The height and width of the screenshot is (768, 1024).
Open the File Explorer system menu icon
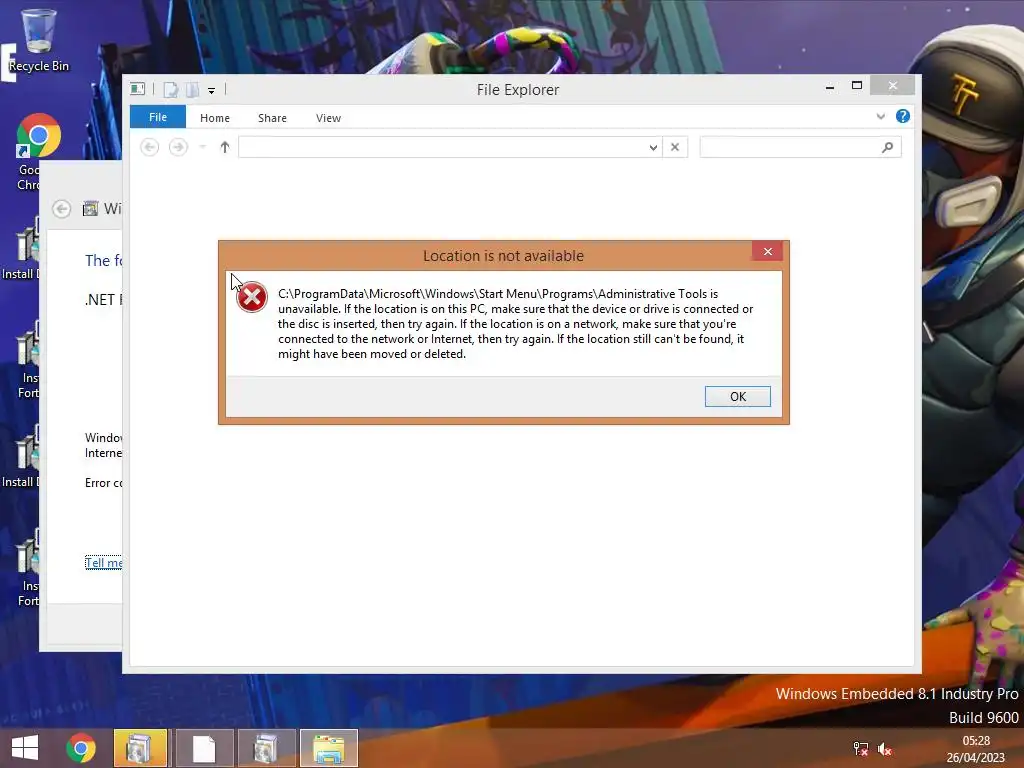click(137, 89)
